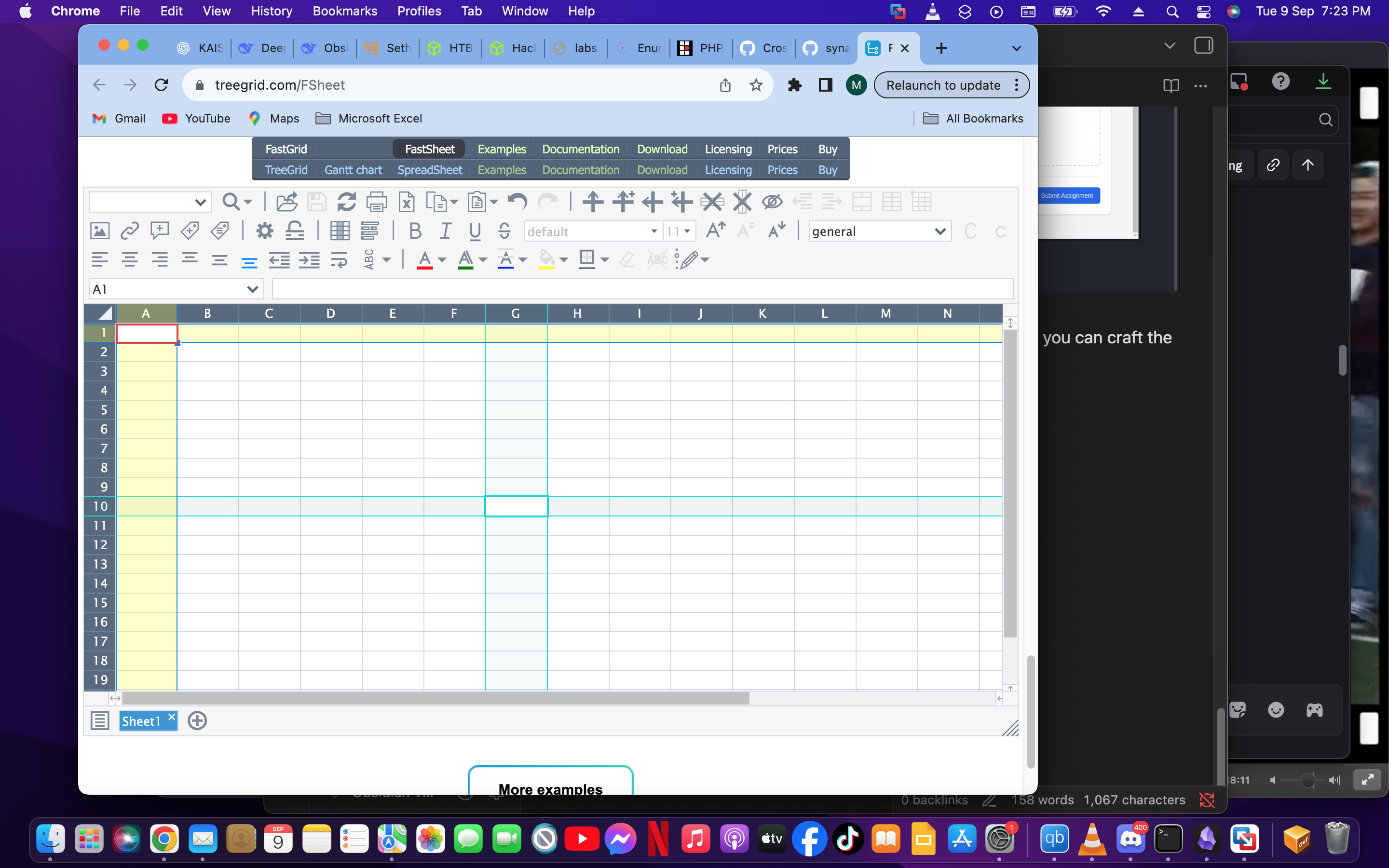Viewport: 1389px width, 868px height.
Task: Open the History menu in the macOS menu bar
Action: pos(271,11)
